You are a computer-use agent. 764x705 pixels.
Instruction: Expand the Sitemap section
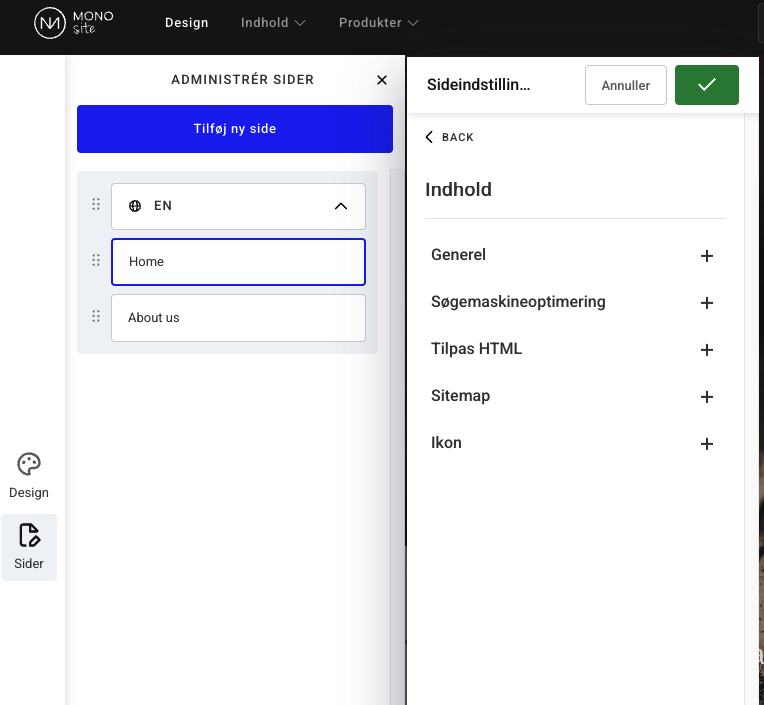coord(706,397)
